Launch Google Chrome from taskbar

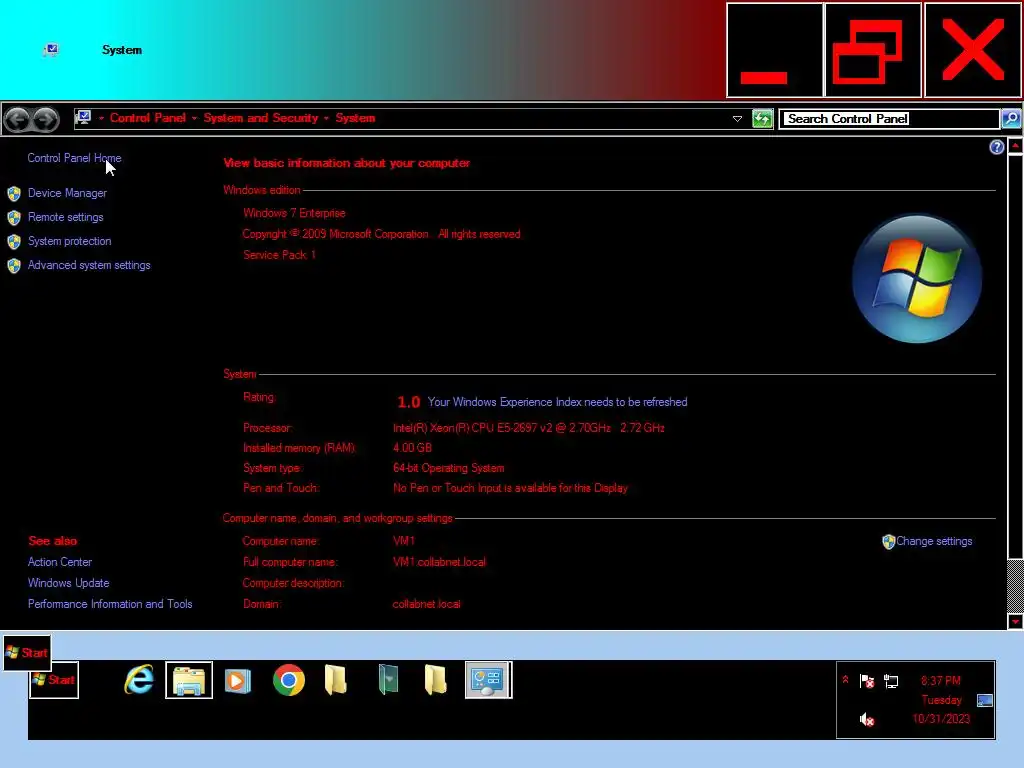289,680
